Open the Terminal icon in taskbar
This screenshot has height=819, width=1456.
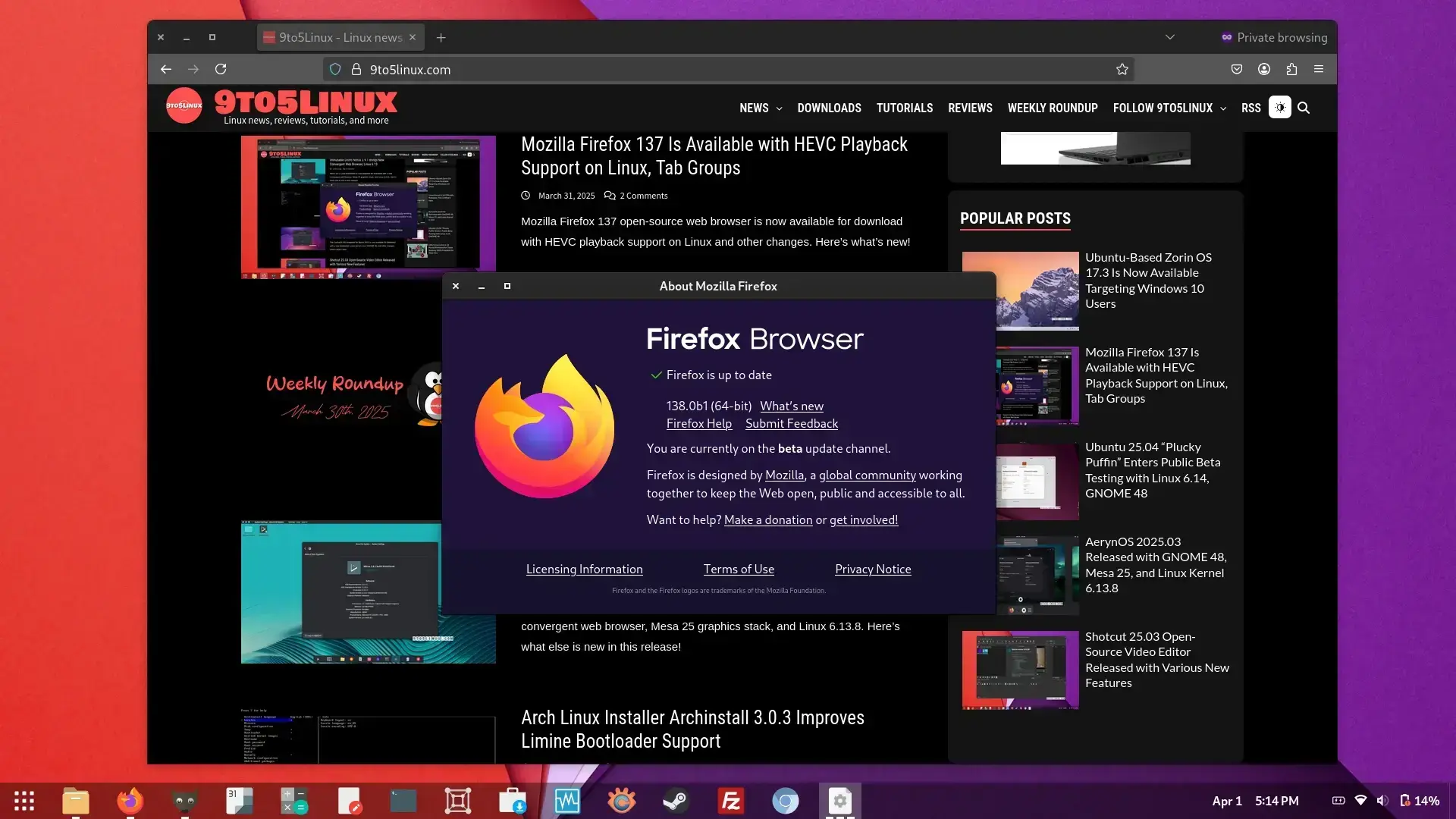[x=403, y=801]
